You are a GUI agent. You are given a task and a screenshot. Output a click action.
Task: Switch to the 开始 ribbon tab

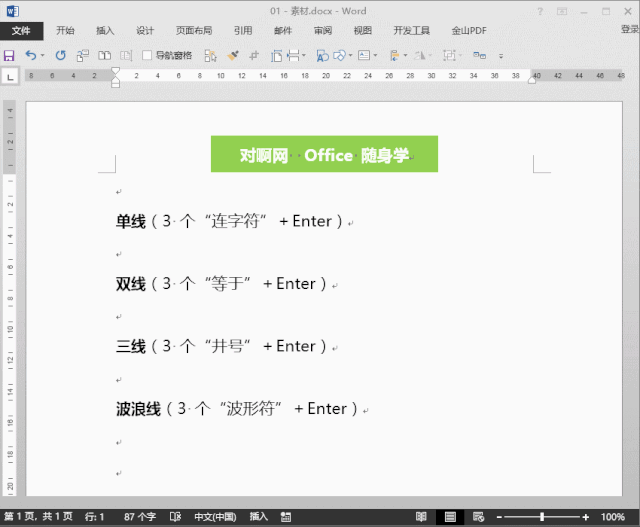65,31
